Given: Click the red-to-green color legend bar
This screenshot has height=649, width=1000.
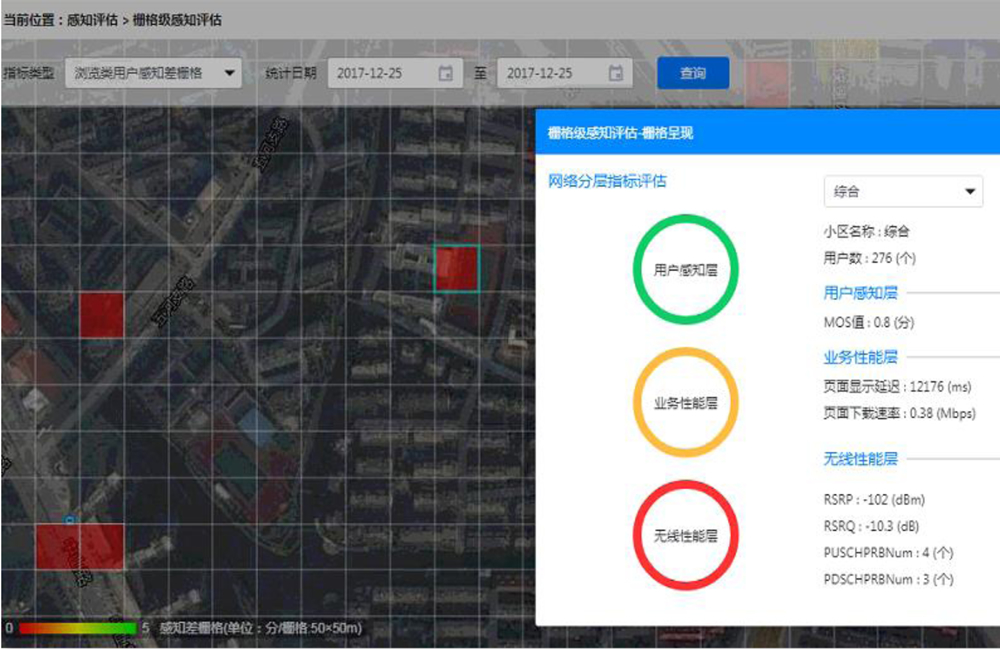Looking at the screenshot, I should [x=77, y=628].
